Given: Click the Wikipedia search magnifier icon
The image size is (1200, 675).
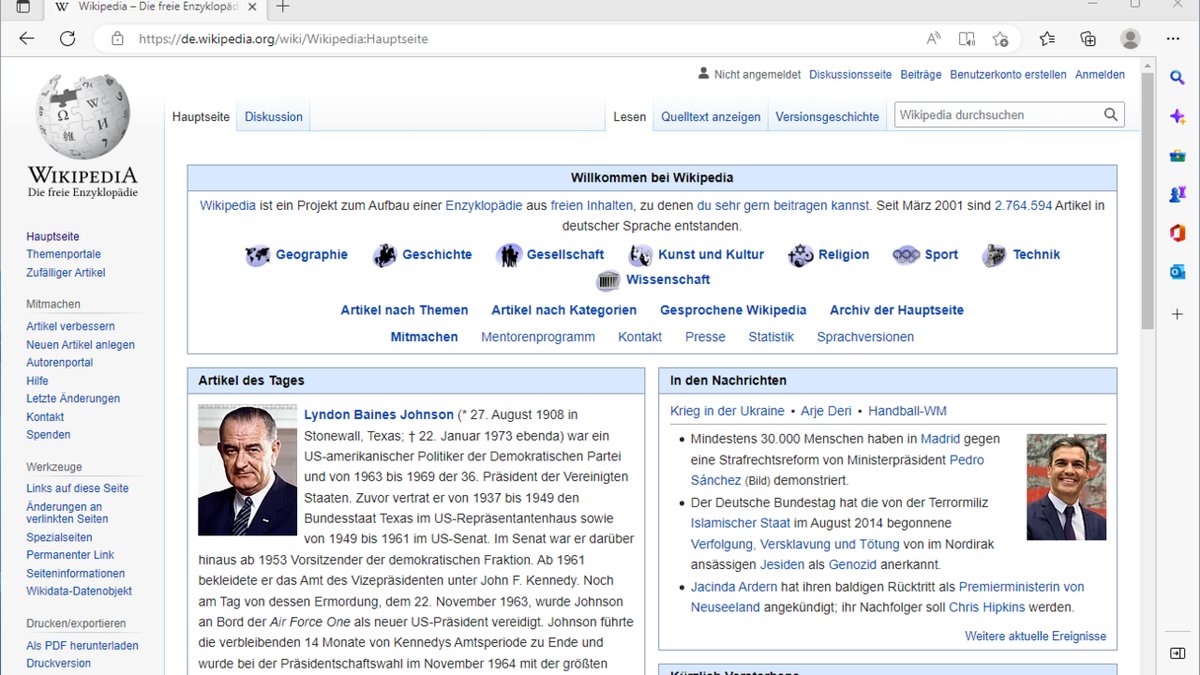Looking at the screenshot, I should (x=1110, y=115).
